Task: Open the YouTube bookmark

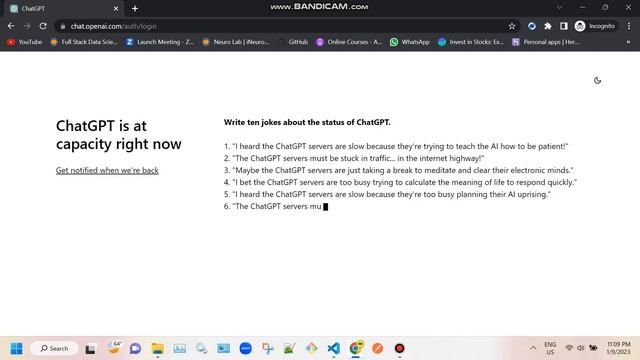Action: [24, 42]
